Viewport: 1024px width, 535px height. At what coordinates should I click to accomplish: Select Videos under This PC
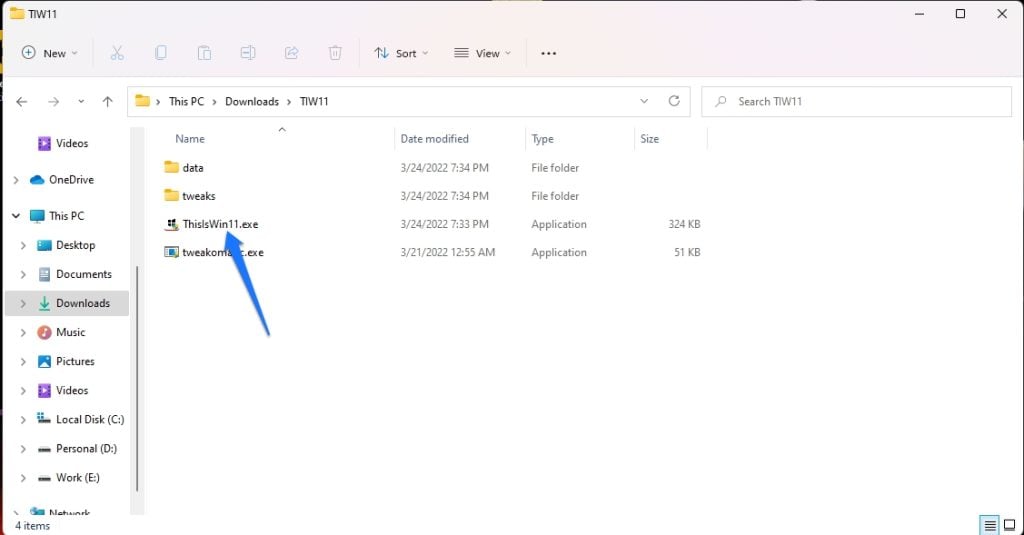(72, 391)
